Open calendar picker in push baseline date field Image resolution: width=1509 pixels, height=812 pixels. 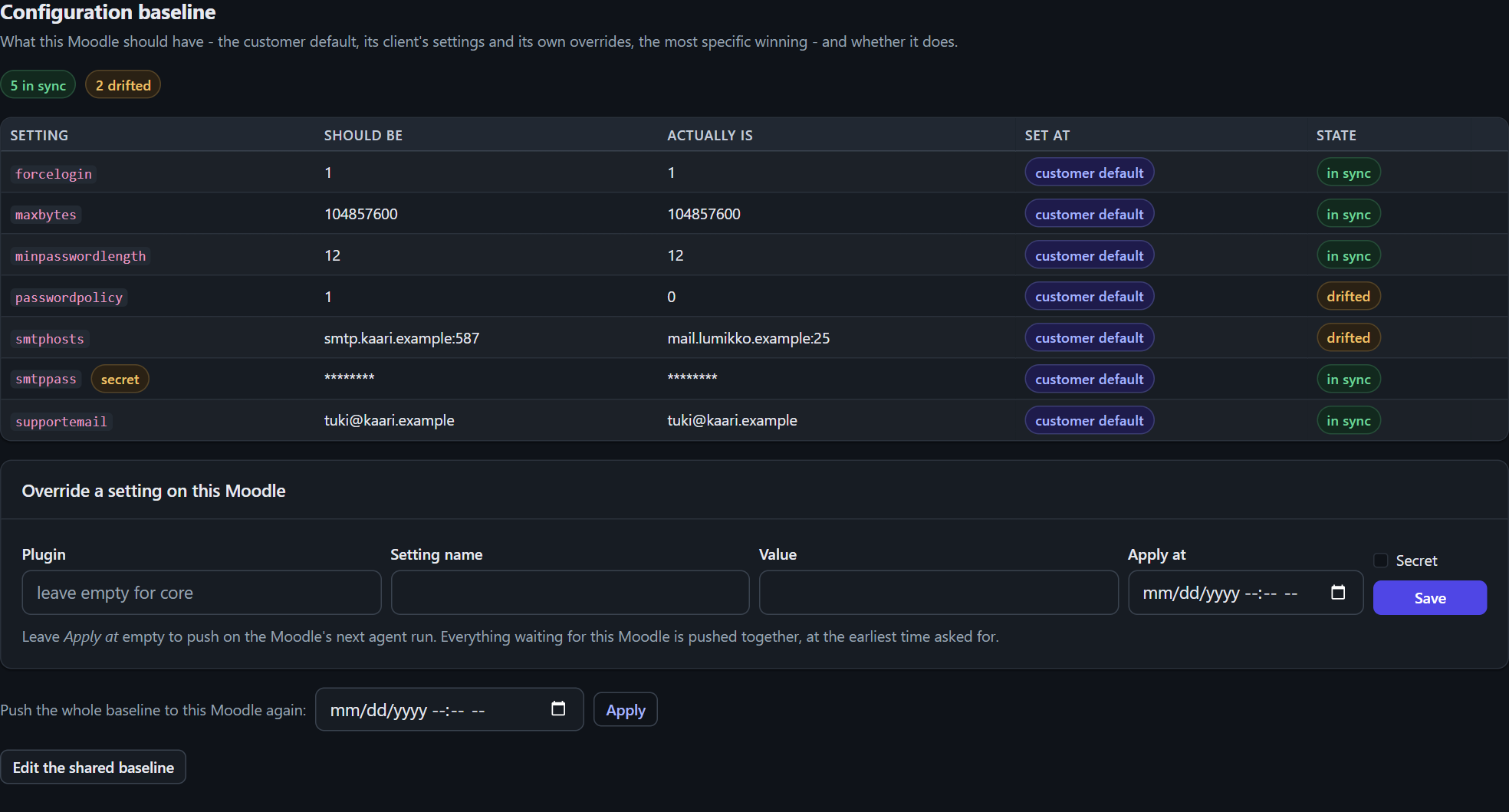pos(558,709)
